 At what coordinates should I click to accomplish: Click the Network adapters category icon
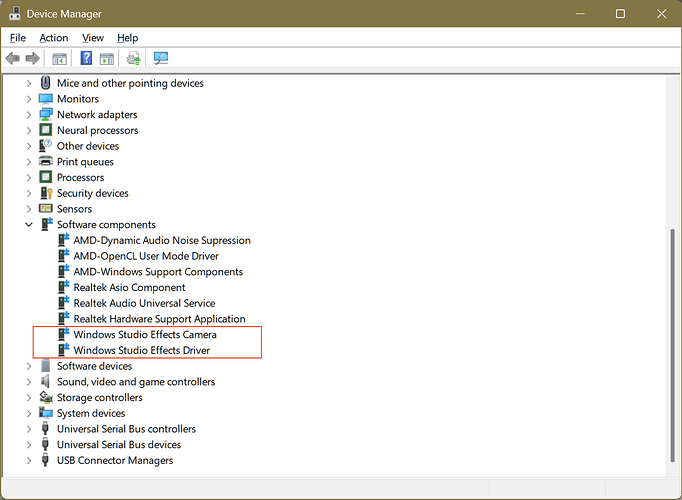46,114
